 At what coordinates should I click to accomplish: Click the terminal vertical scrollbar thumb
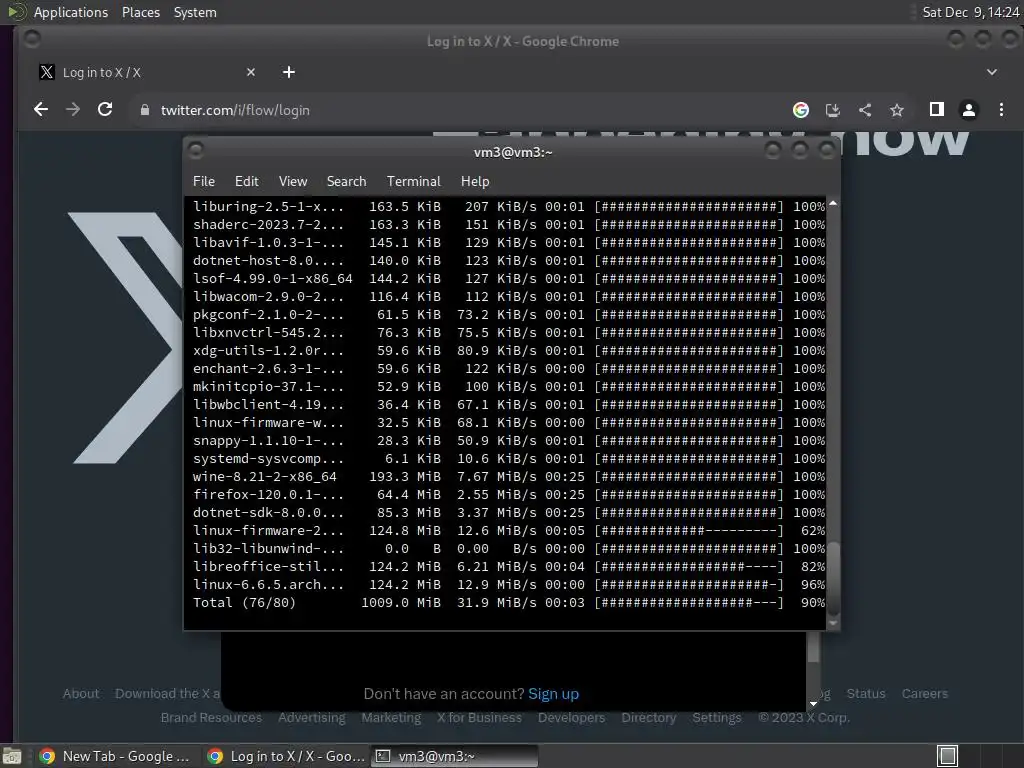click(x=833, y=578)
